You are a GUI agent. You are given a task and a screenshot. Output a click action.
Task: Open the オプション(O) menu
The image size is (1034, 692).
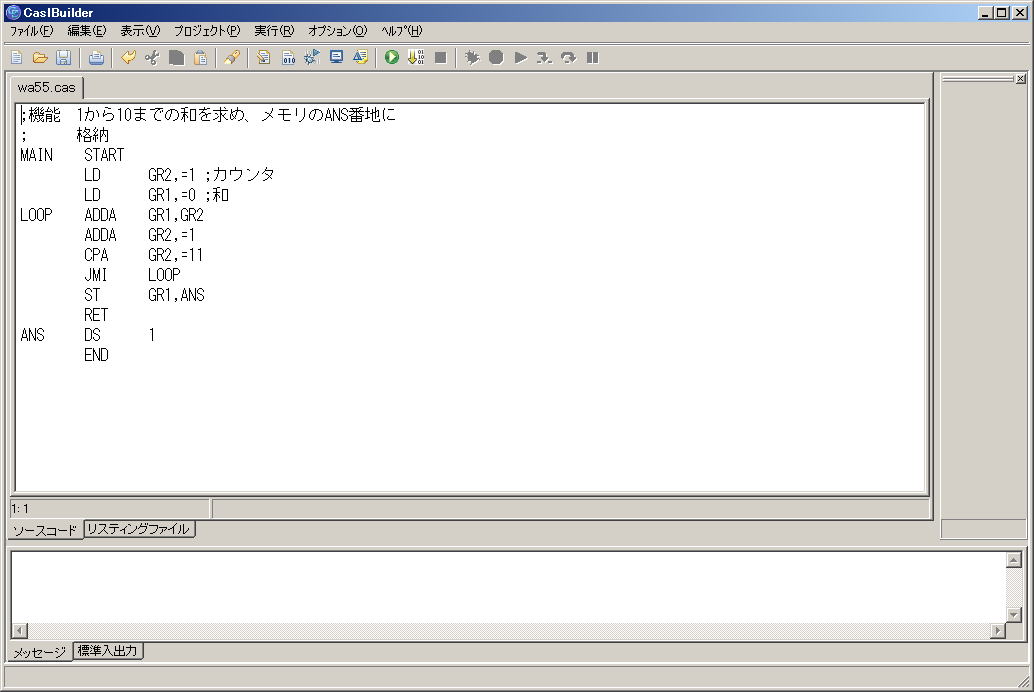337,31
